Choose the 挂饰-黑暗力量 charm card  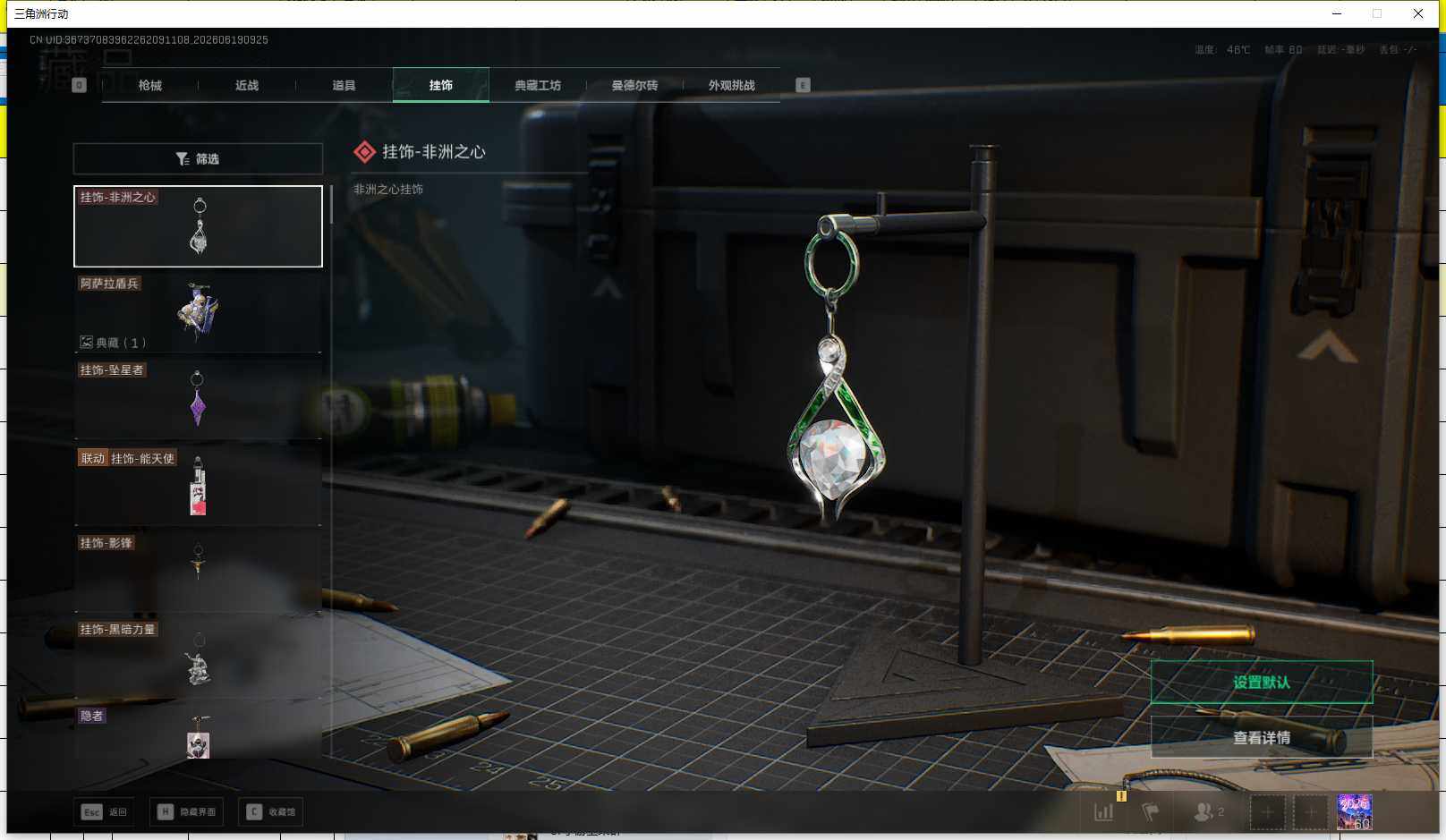coord(198,658)
